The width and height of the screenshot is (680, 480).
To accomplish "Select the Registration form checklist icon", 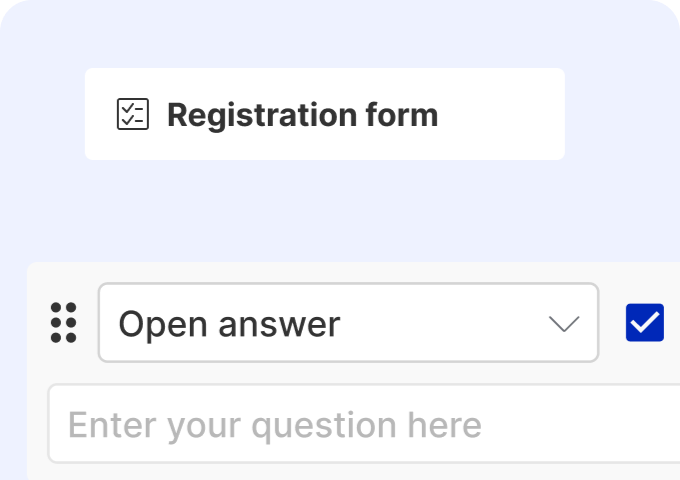I will click(133, 114).
